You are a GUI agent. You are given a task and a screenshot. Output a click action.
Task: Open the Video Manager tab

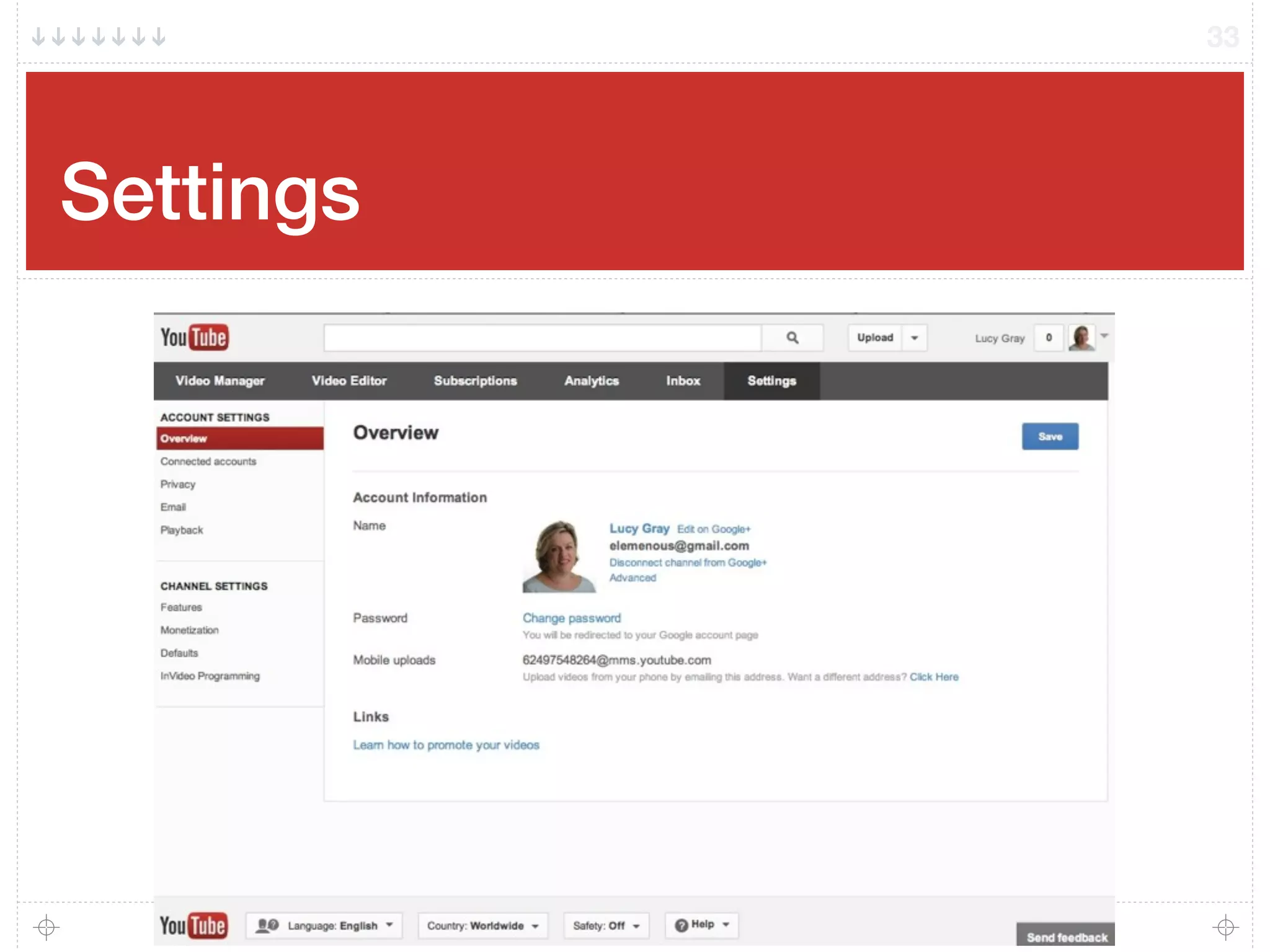220,381
